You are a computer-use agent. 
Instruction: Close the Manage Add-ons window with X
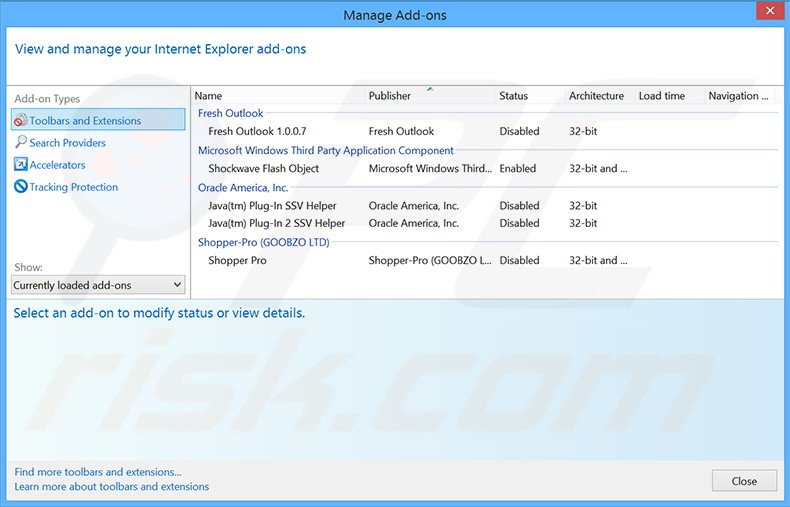tap(770, 11)
